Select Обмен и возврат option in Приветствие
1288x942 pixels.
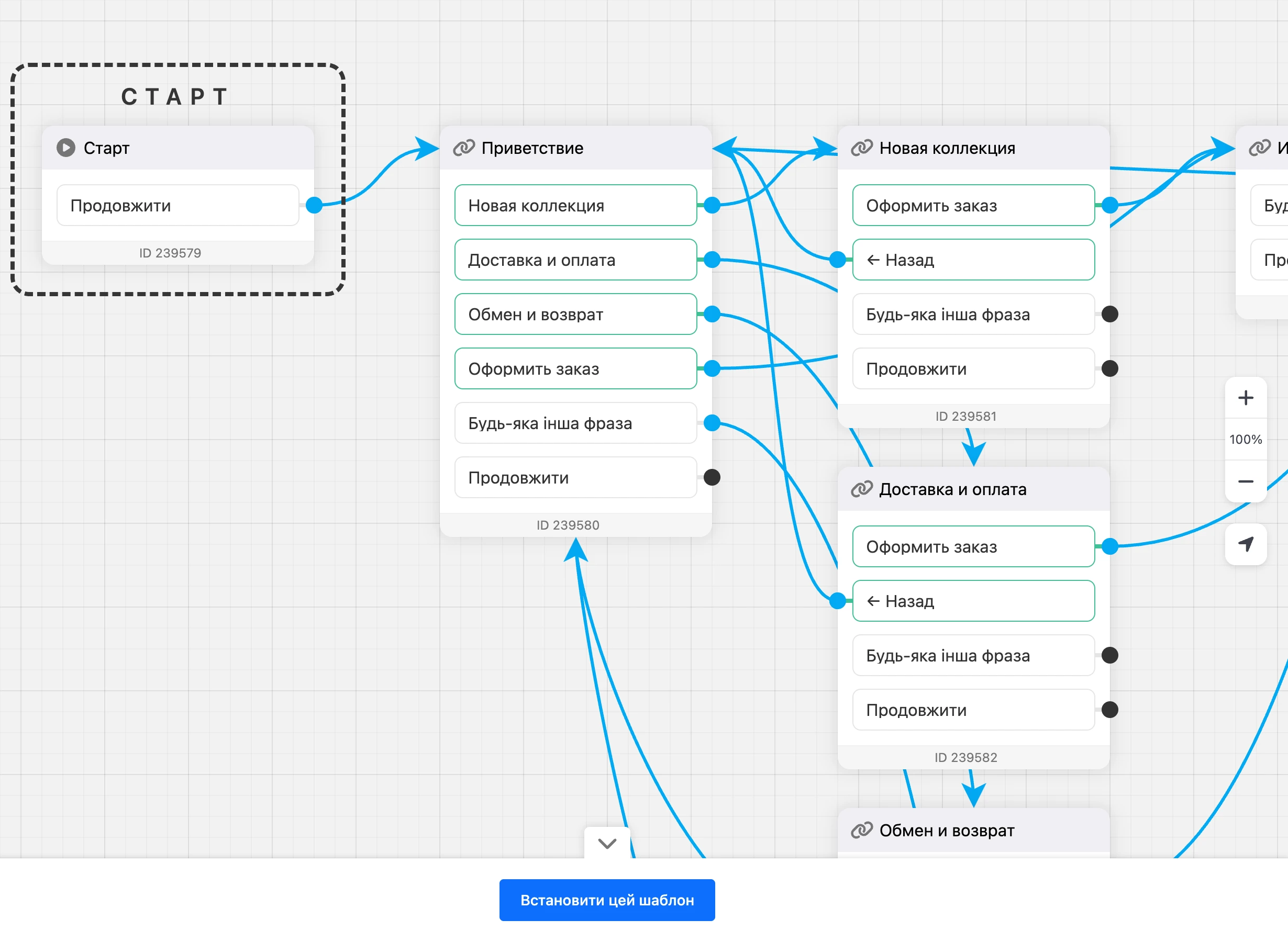tap(575, 314)
